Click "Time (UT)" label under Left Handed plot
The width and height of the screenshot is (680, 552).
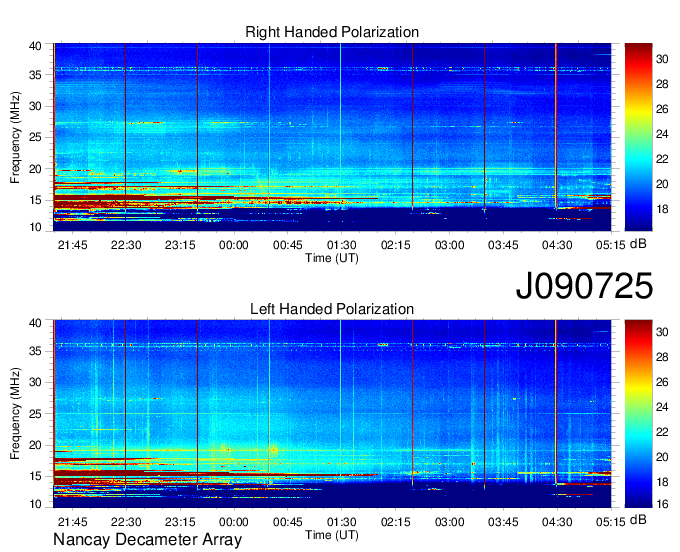tap(332, 535)
